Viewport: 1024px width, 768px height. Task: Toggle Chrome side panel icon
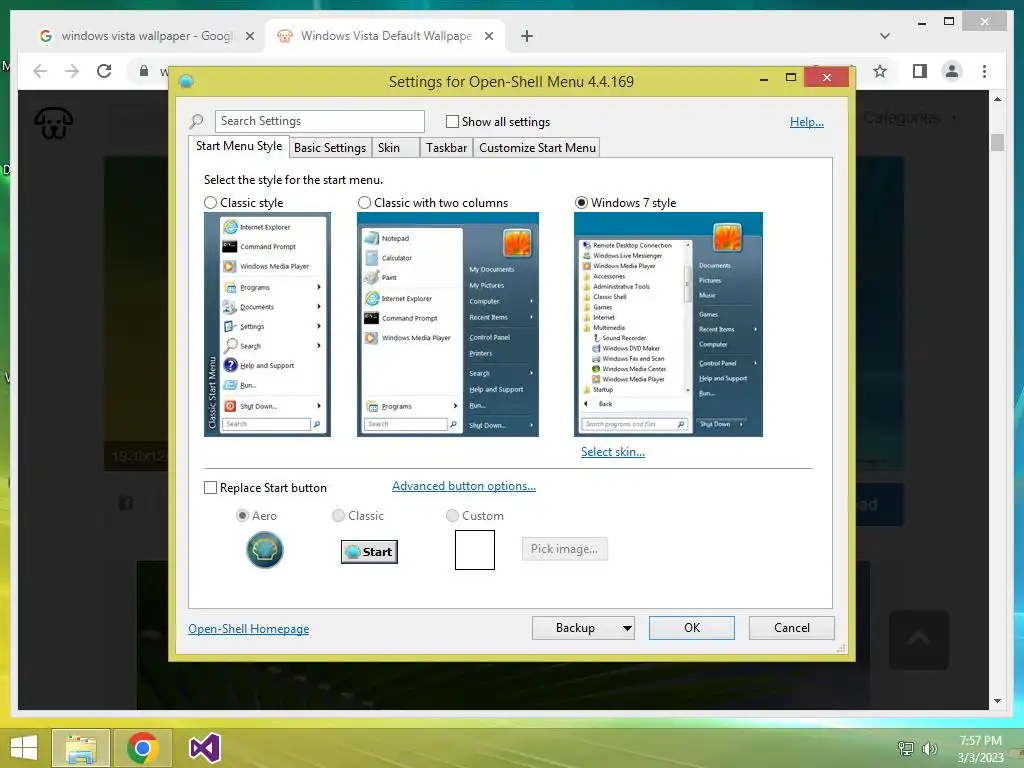click(920, 71)
